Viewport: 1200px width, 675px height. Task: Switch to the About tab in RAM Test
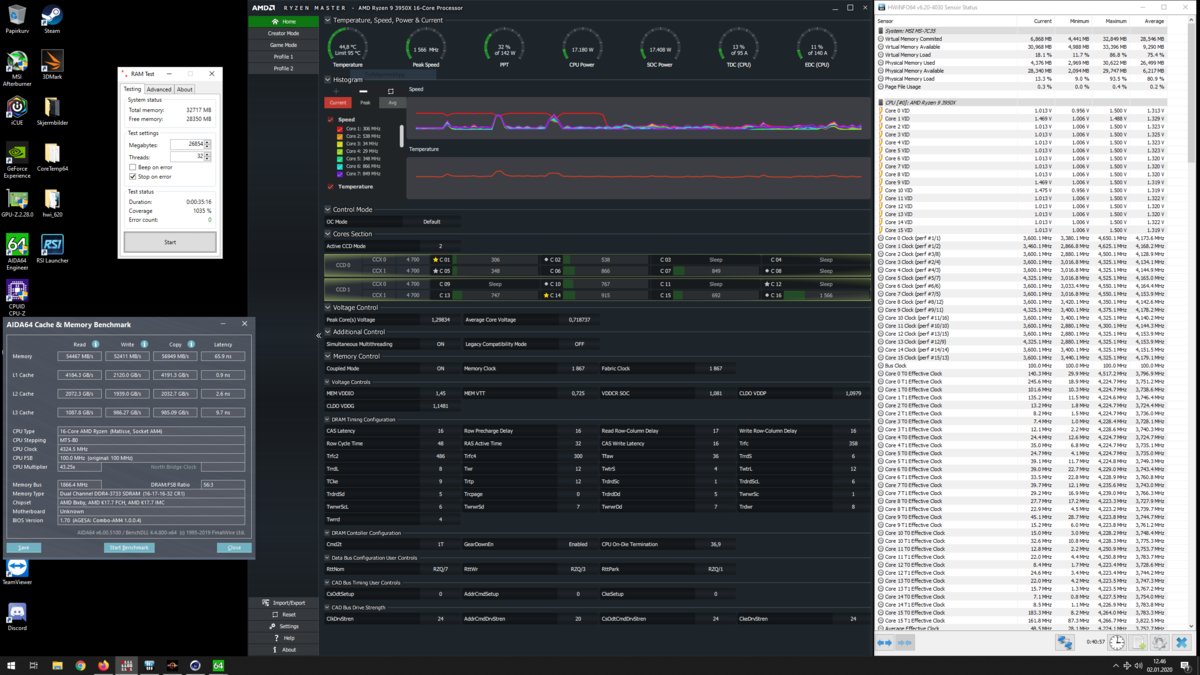185,89
